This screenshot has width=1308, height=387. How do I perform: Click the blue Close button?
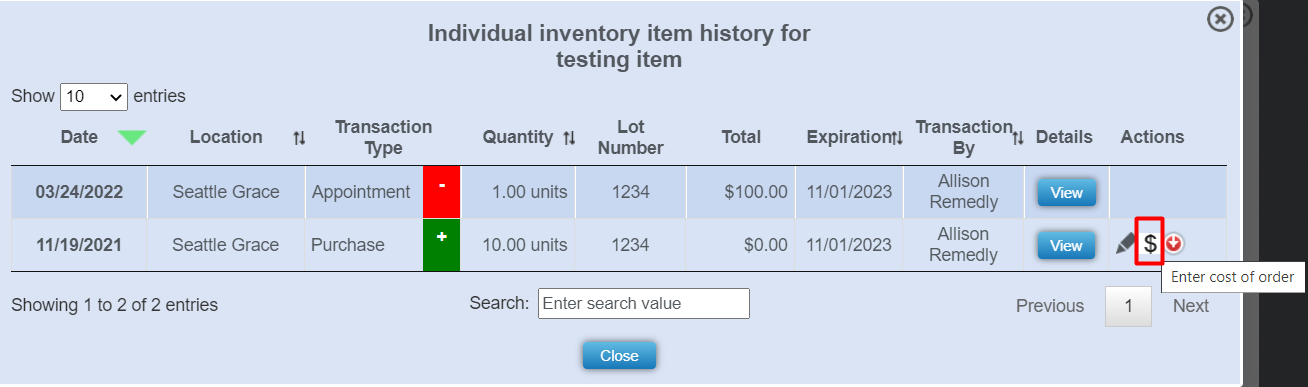pos(619,355)
